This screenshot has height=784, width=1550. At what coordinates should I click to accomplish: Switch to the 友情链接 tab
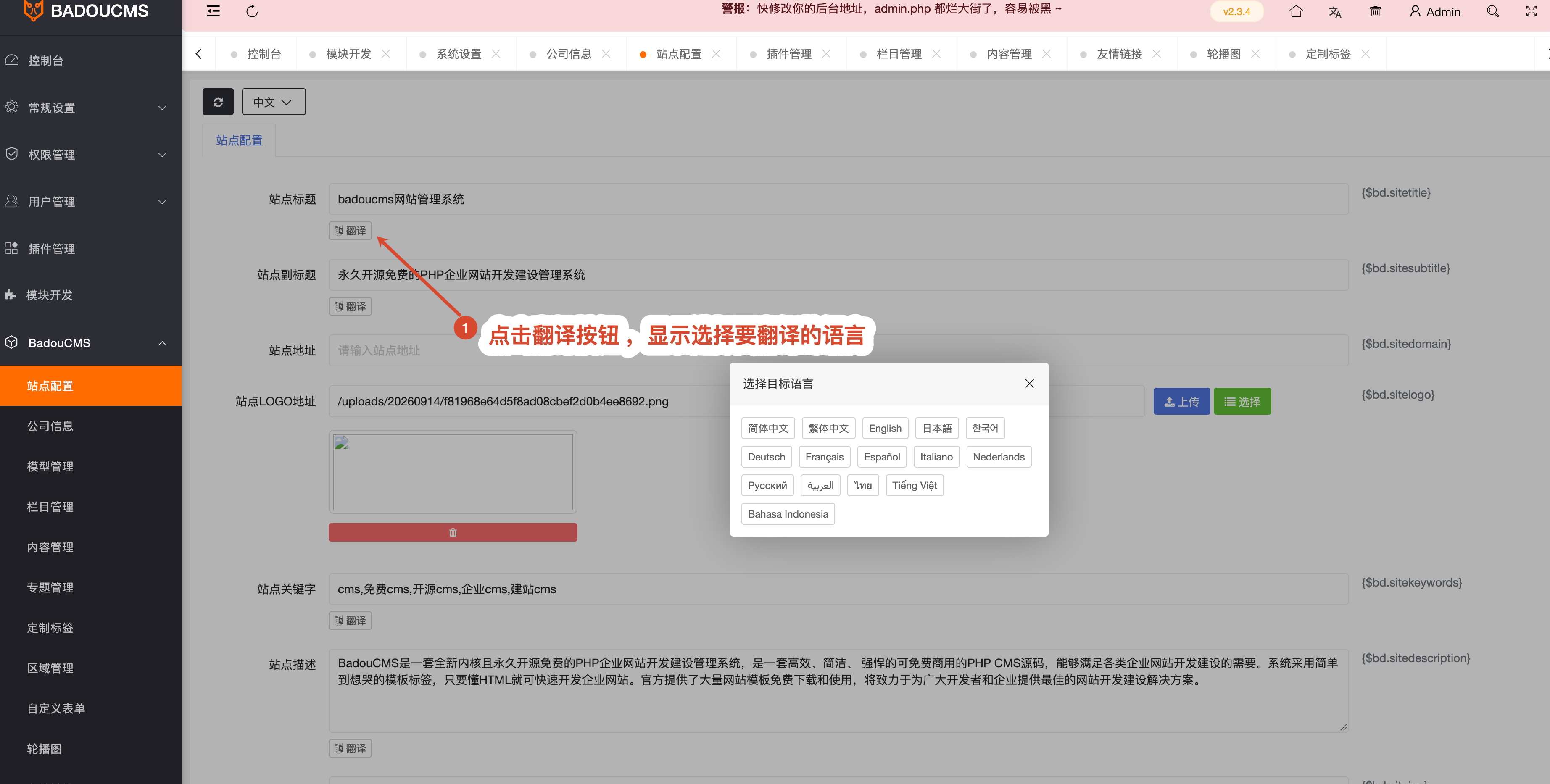(1119, 53)
